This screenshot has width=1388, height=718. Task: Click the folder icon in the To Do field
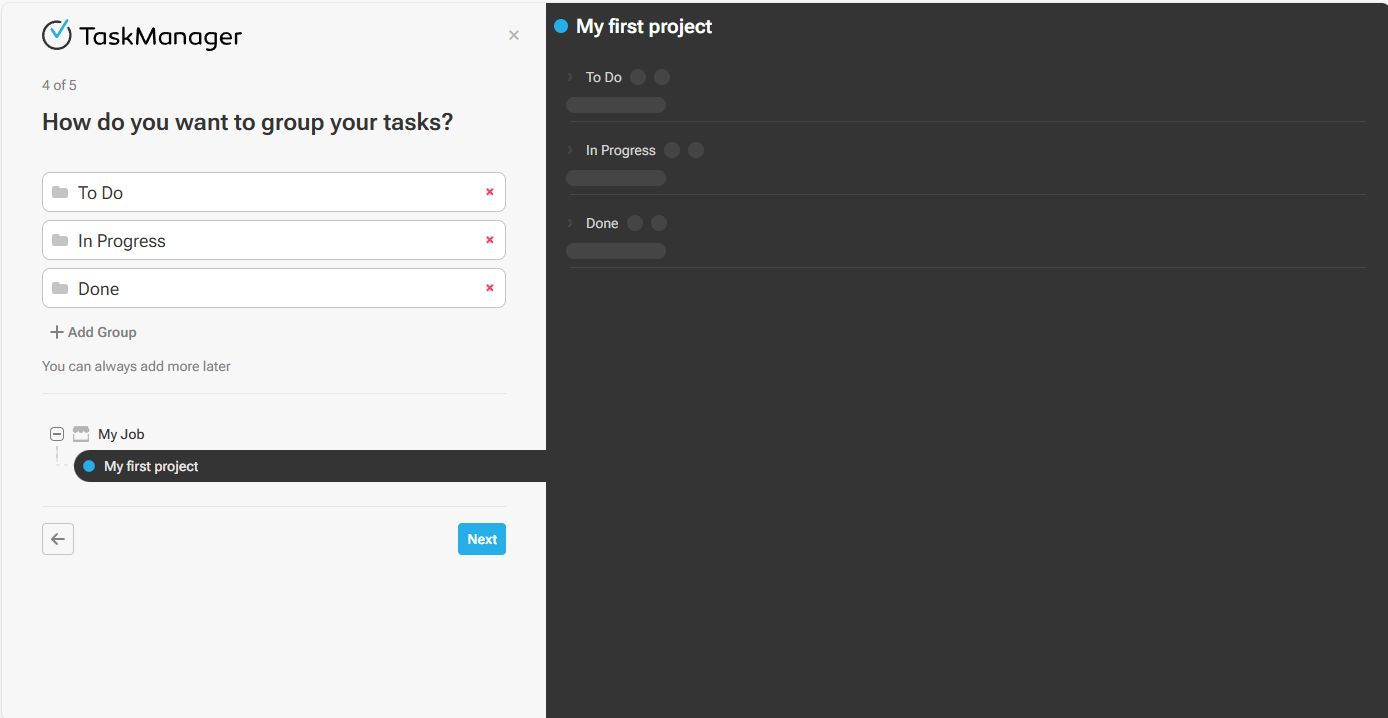(x=62, y=191)
